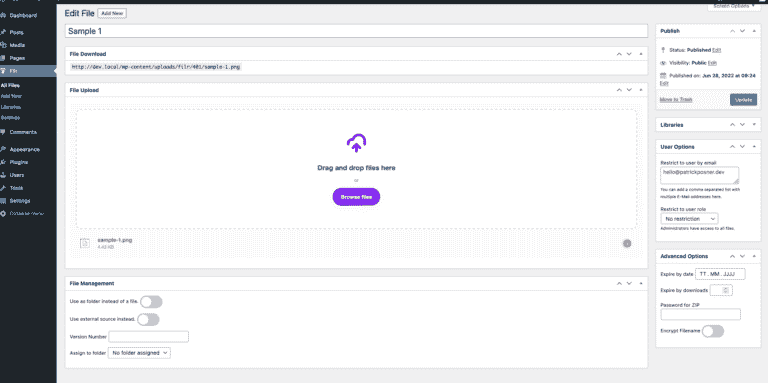Toggle Use as folder instead of a file

tap(151, 302)
